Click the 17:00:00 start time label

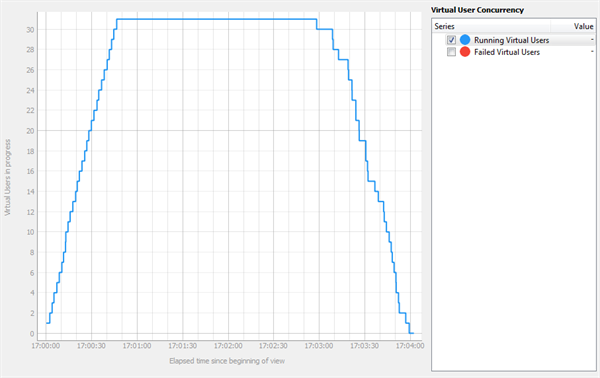pyautogui.click(x=46, y=346)
